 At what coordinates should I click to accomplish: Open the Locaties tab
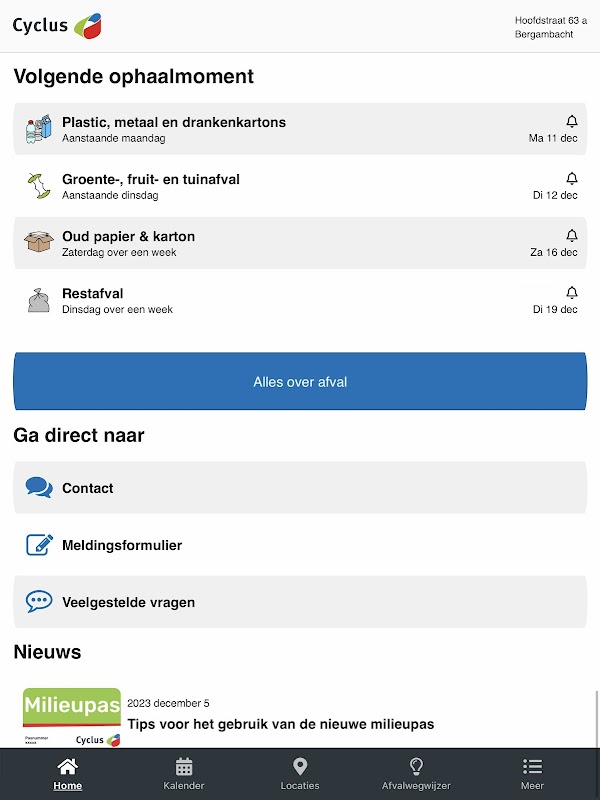tap(300, 774)
